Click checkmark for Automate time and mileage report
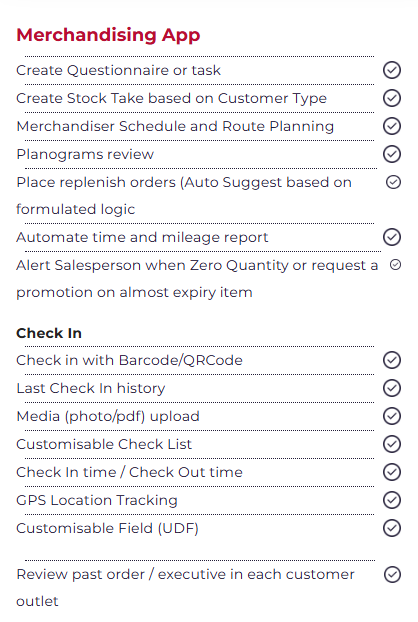 point(392,237)
